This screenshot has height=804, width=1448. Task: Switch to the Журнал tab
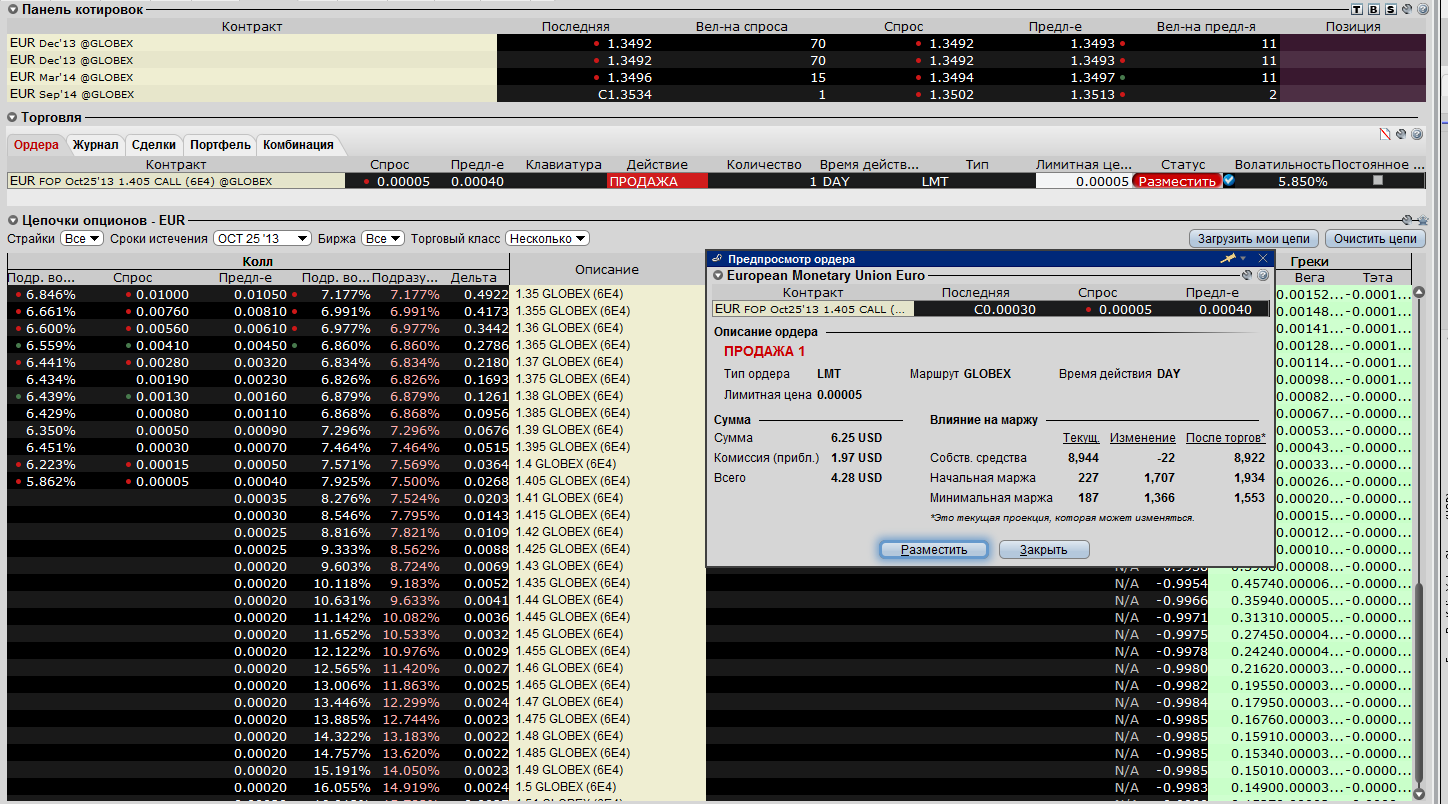click(x=96, y=145)
